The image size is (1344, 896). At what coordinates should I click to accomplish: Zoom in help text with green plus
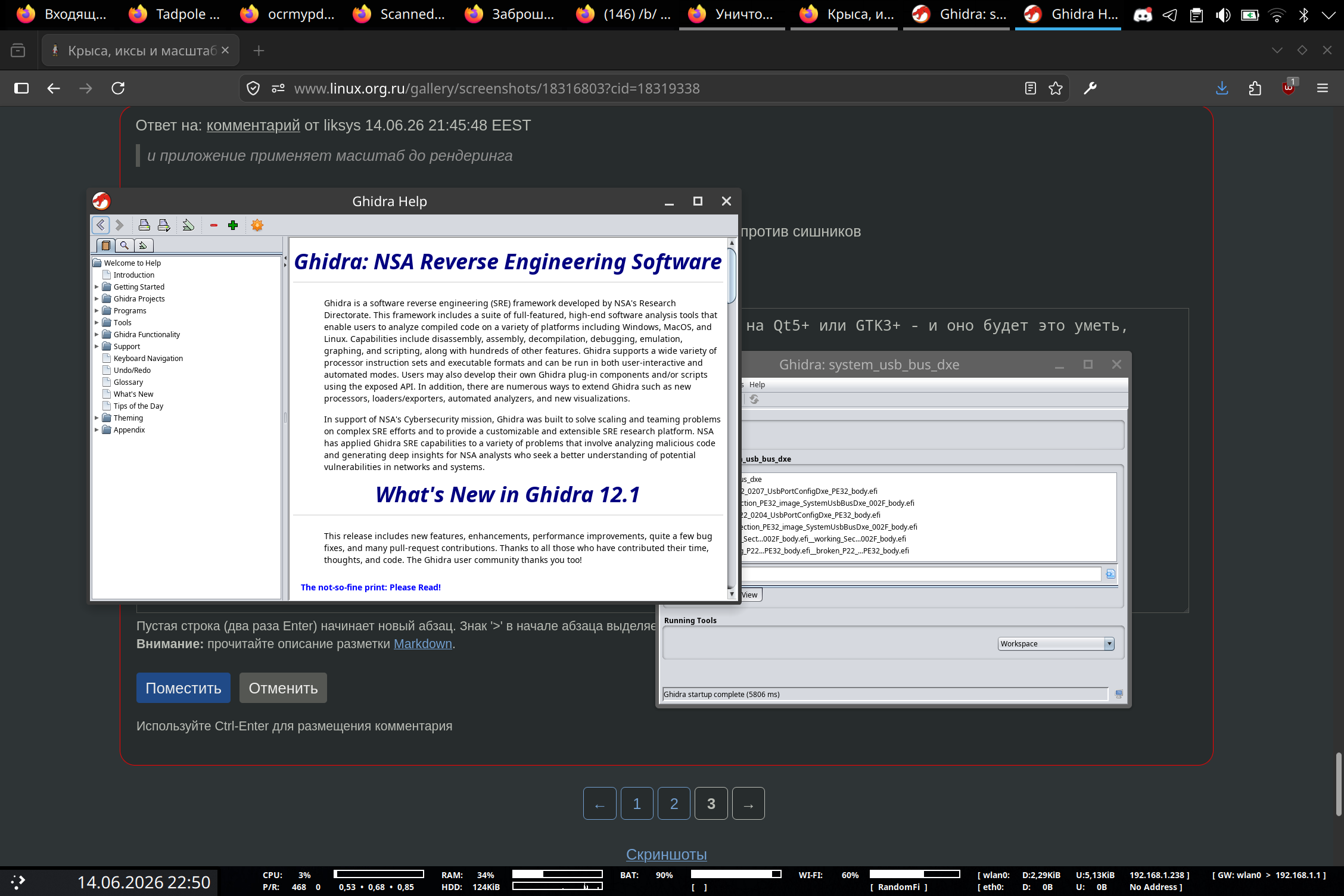click(233, 225)
